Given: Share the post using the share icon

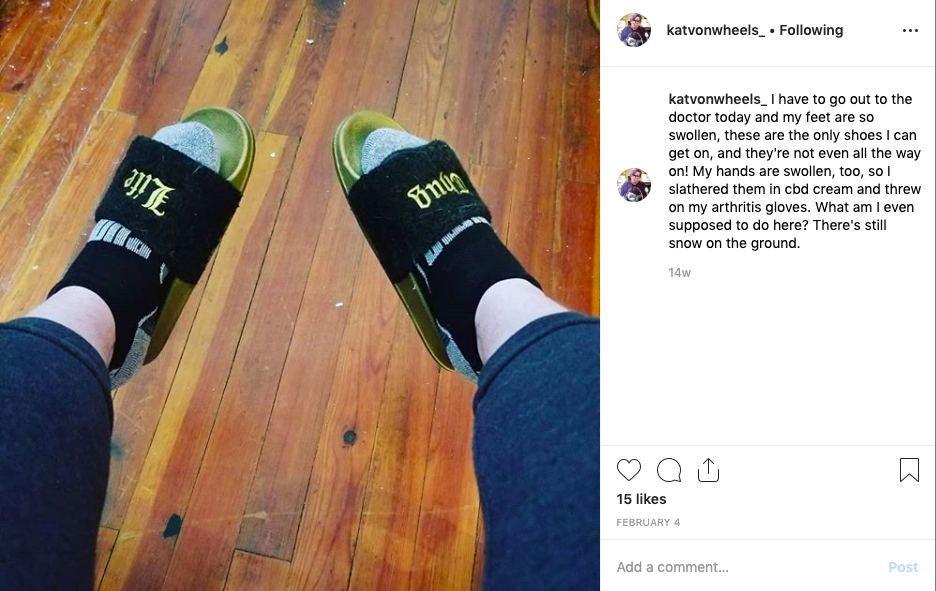Looking at the screenshot, I should (x=708, y=470).
